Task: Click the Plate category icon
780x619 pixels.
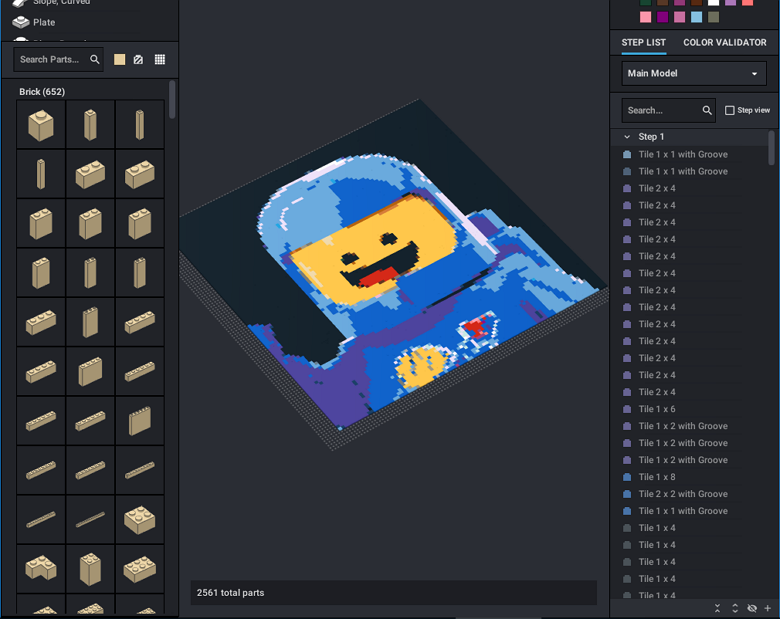Action: click(20, 22)
